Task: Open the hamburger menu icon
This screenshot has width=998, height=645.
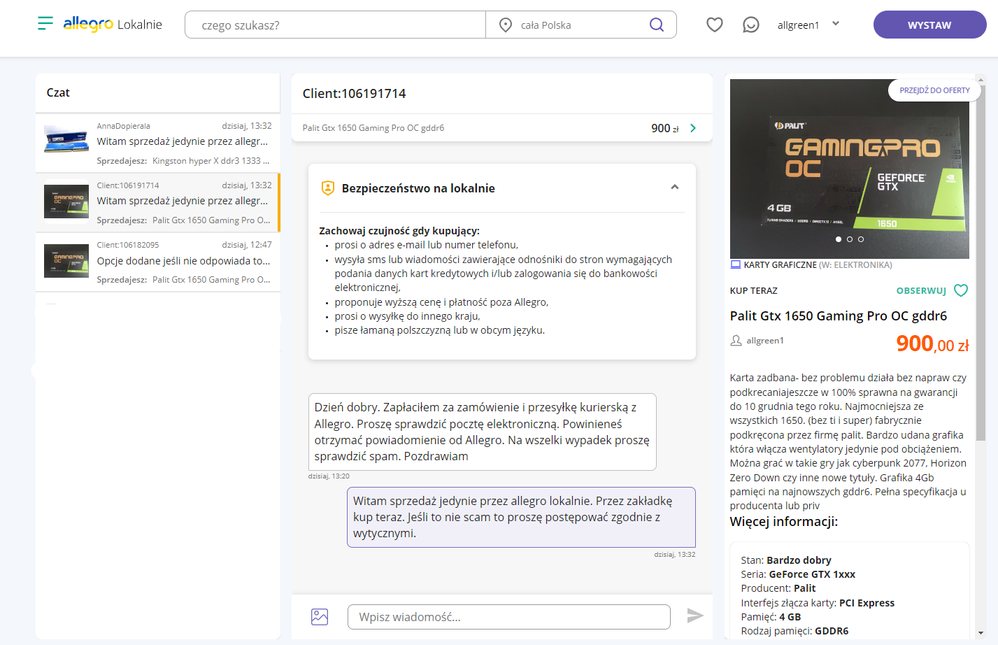Action: coord(45,24)
